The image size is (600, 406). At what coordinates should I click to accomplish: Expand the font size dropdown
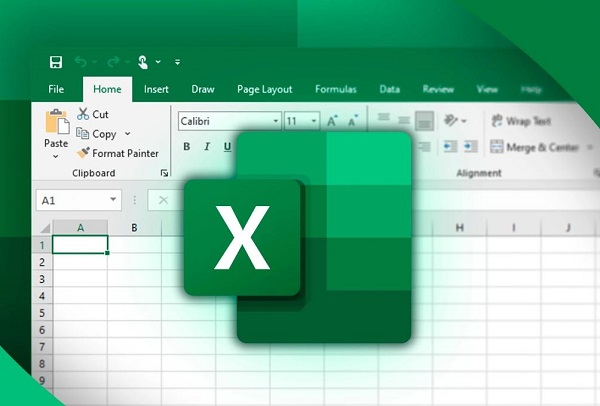pyautogui.click(x=314, y=121)
